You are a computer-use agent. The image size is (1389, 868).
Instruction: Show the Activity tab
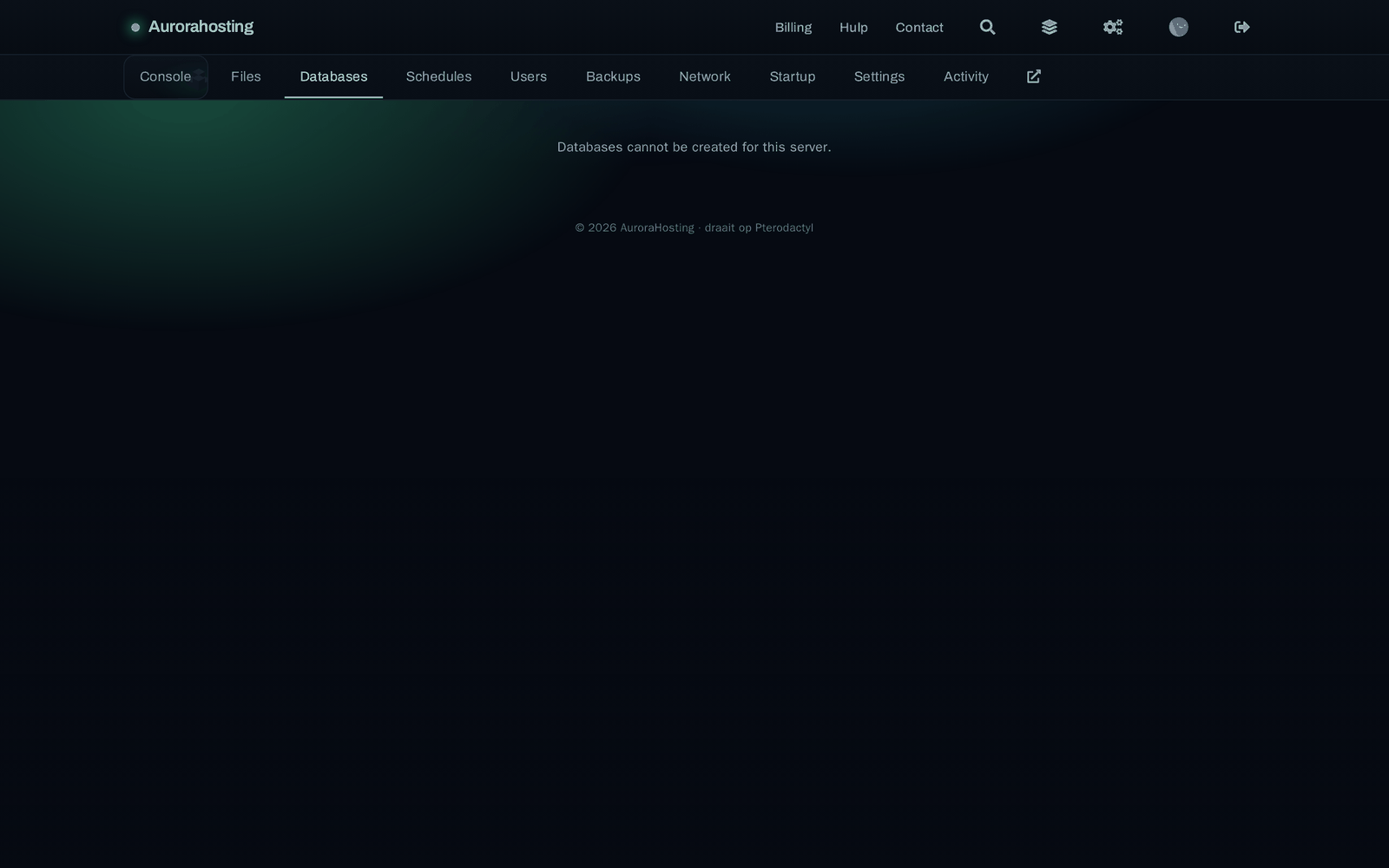click(x=966, y=76)
